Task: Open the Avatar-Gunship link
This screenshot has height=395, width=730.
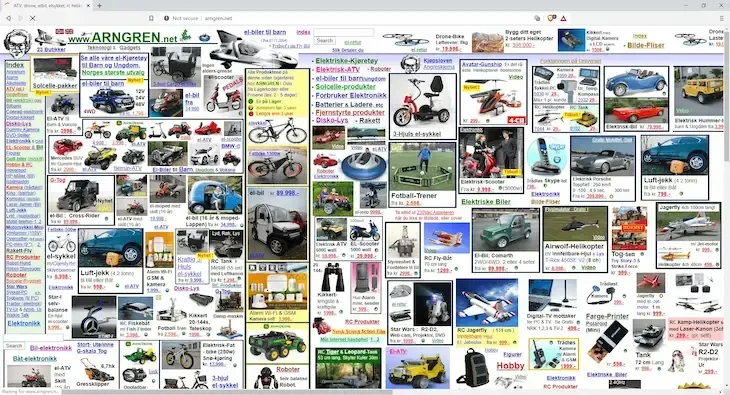Action: (482, 64)
